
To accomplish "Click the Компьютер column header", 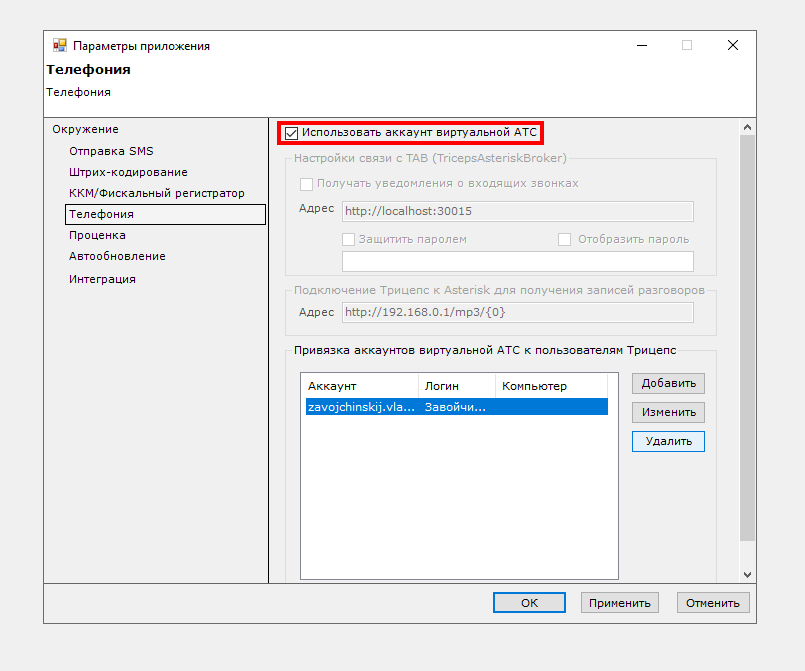I will (550, 386).
